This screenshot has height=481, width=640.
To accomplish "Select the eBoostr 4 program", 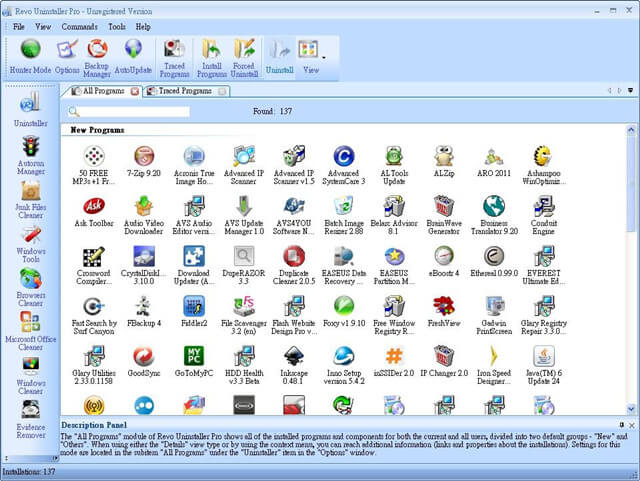I will coord(444,261).
